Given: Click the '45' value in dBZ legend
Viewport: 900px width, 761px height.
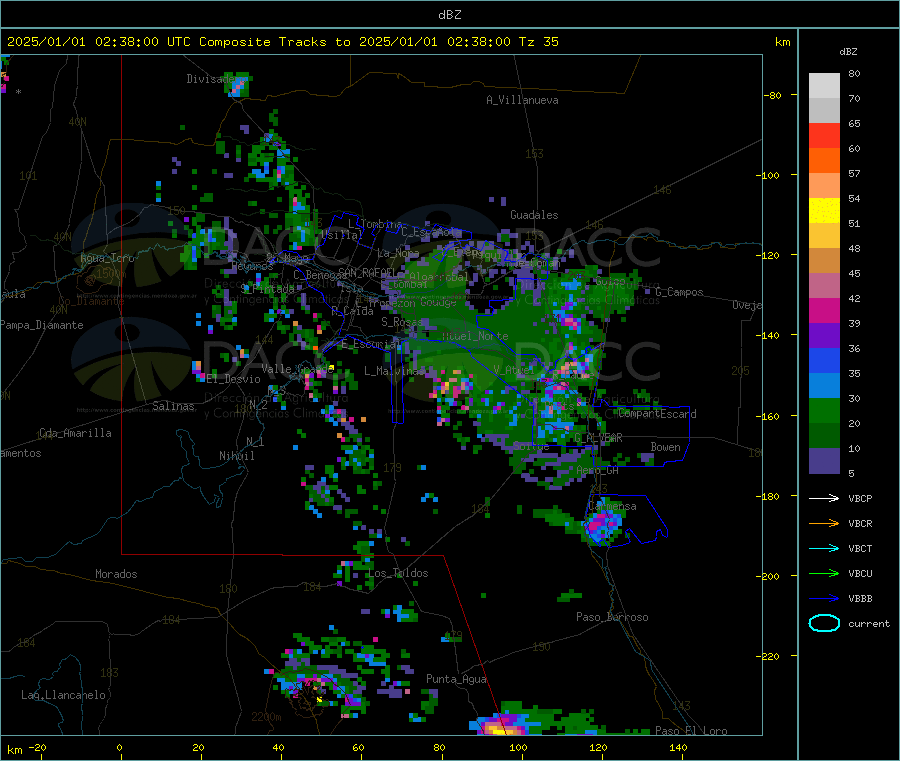Looking at the screenshot, I should 854,274.
